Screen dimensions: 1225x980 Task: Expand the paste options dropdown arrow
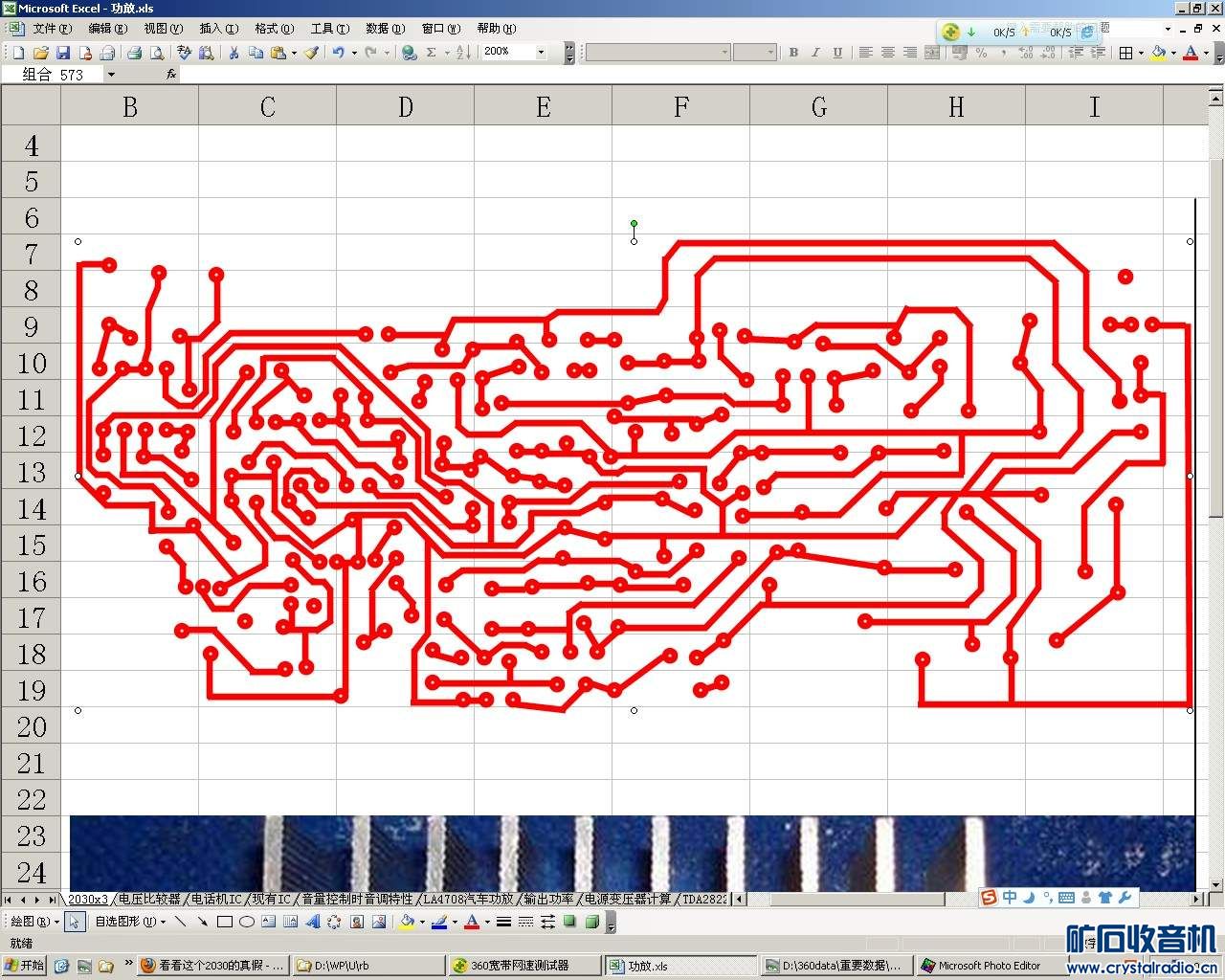pos(294,53)
